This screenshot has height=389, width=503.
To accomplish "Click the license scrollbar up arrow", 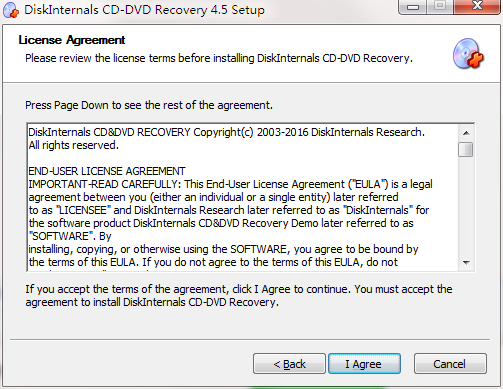I will click(x=466, y=133).
